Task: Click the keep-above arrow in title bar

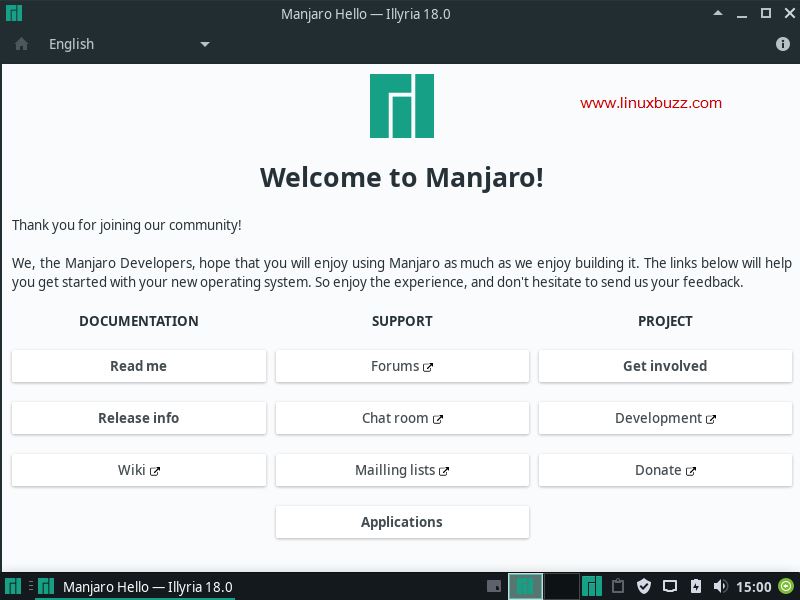Action: [x=718, y=13]
